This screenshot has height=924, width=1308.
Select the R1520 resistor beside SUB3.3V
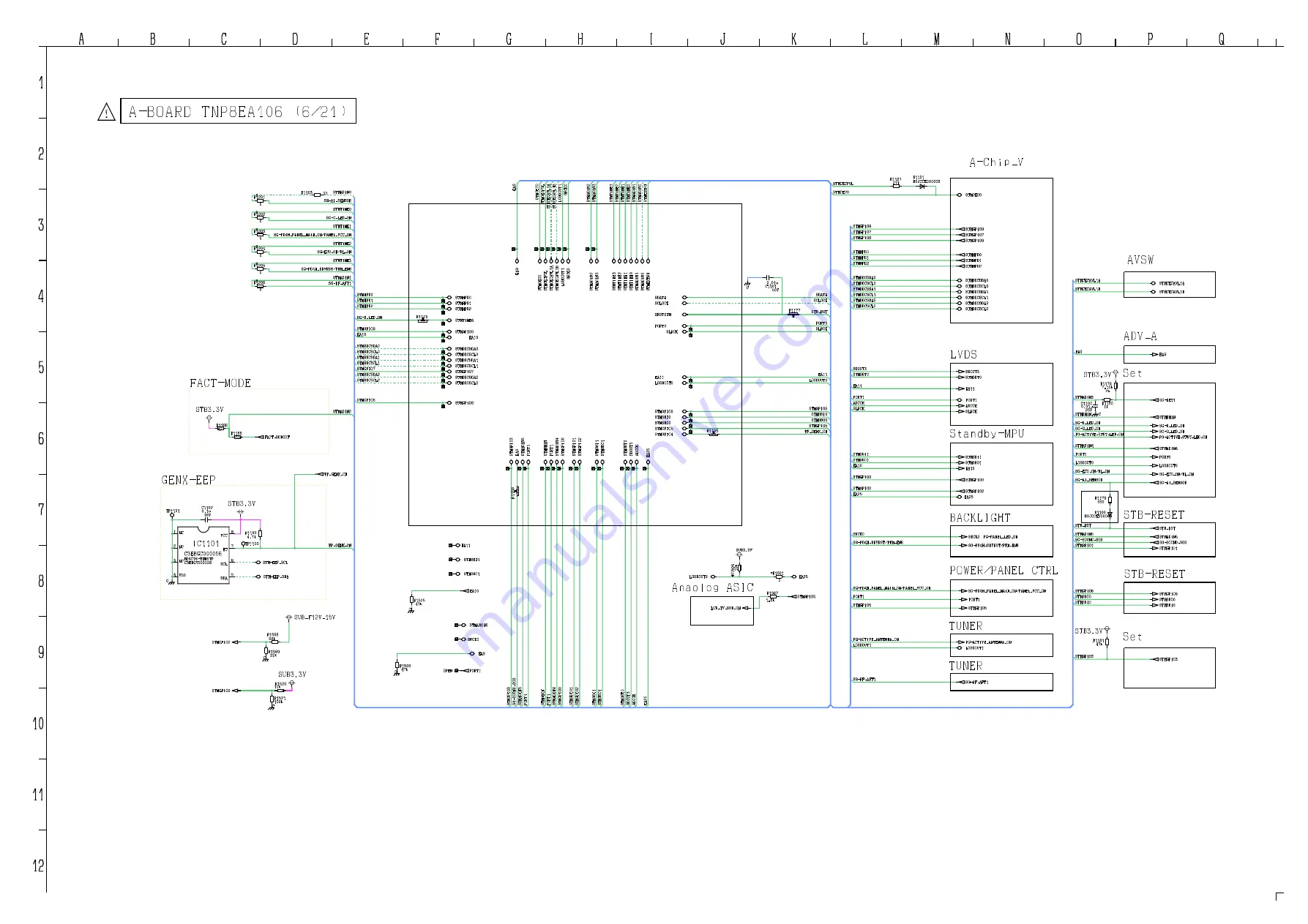pos(280,690)
